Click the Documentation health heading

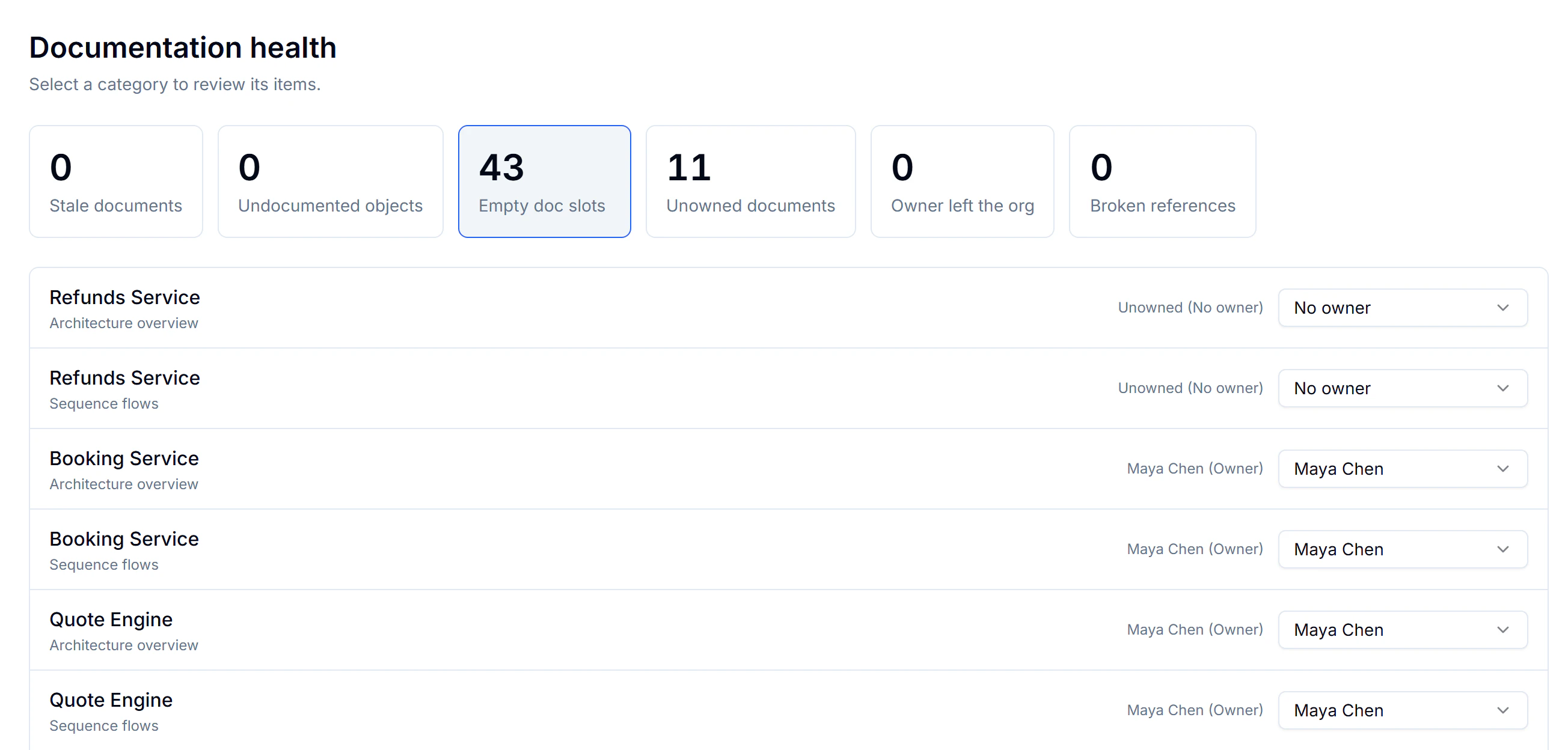tap(183, 47)
